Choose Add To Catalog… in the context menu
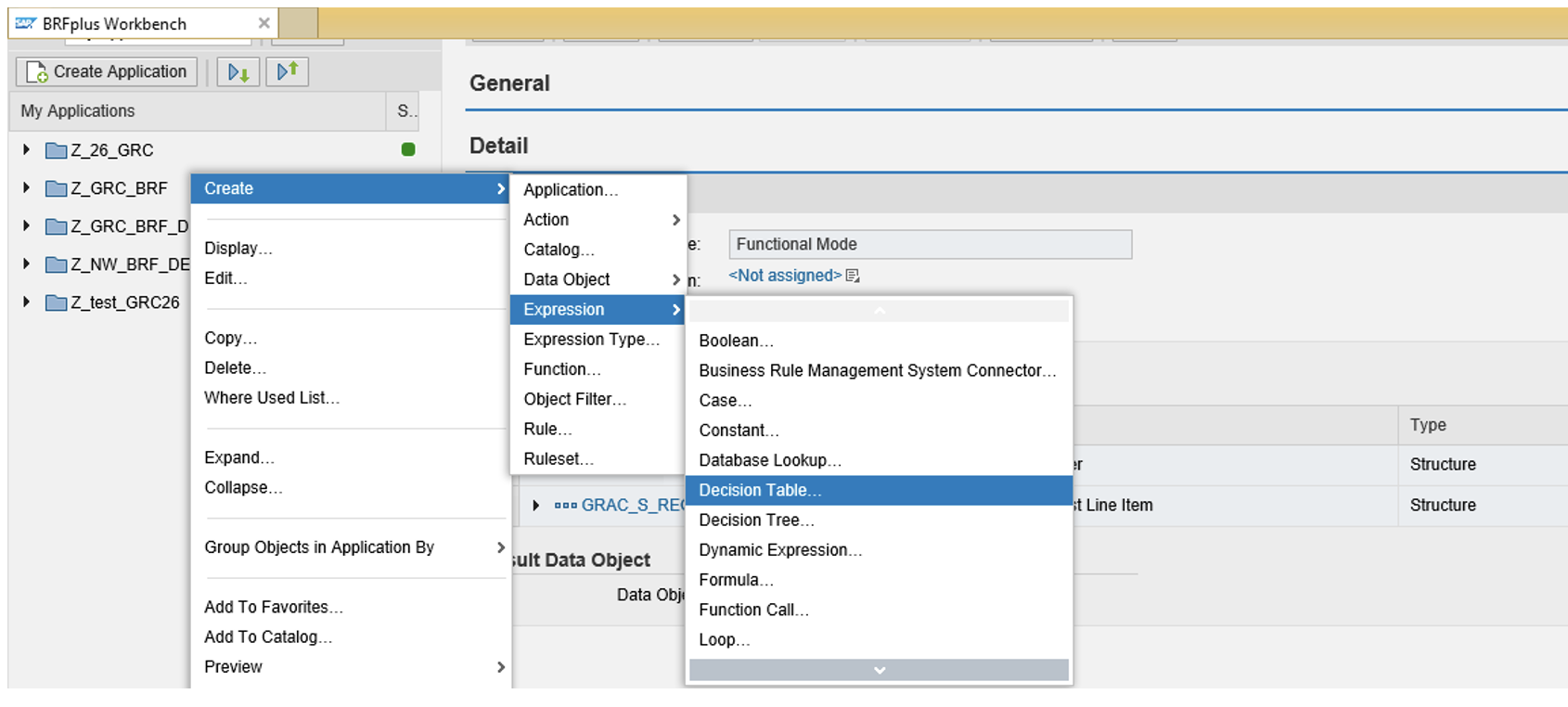Image resolution: width=1568 pixels, height=707 pixels. pos(351,637)
